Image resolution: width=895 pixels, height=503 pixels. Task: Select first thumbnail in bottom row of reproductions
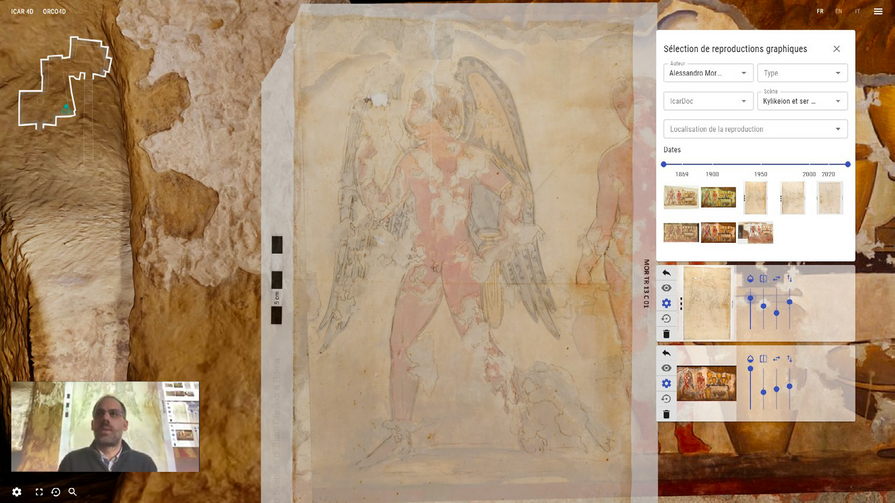point(681,233)
